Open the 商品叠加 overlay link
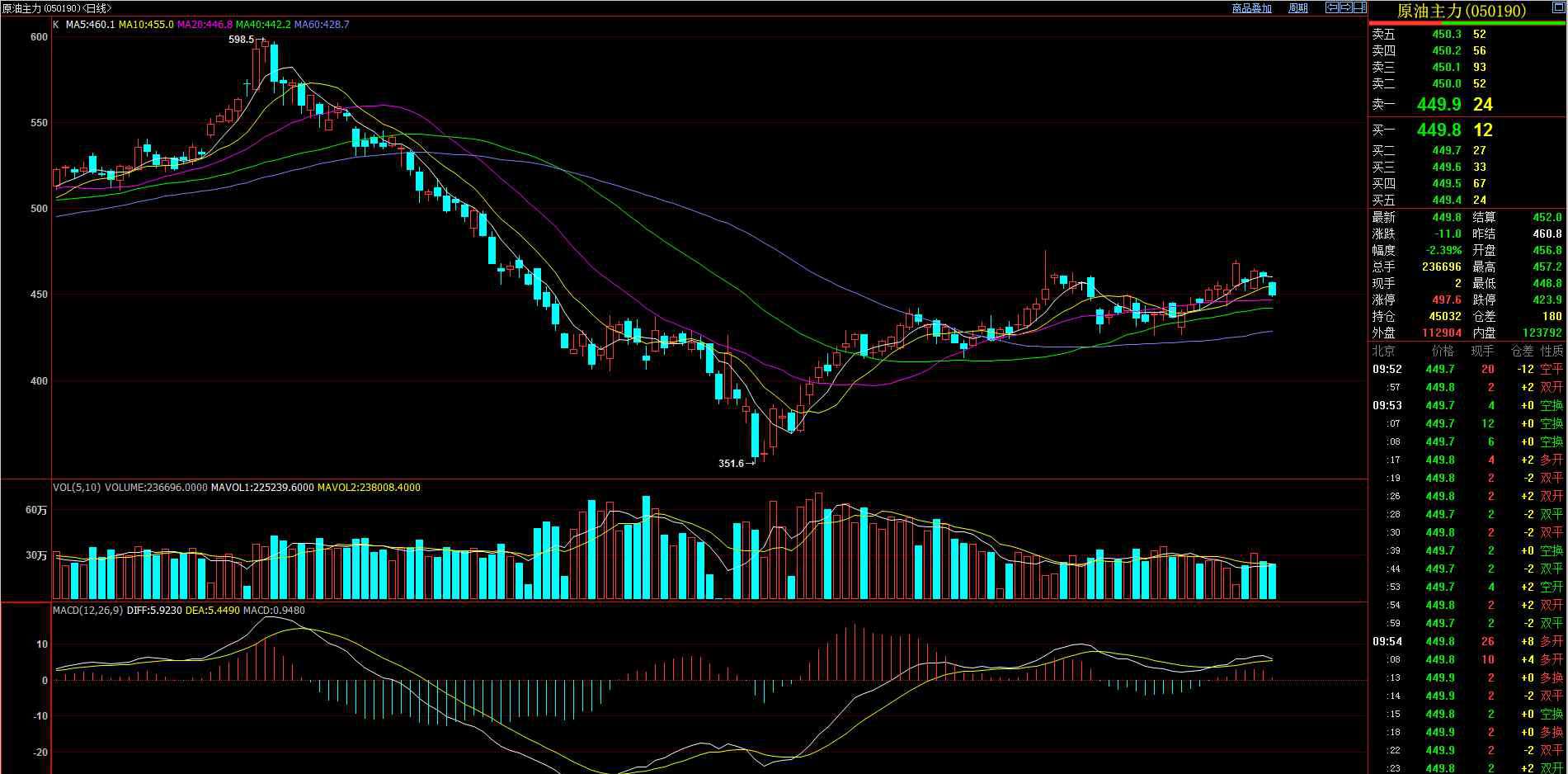Viewport: 1568px width, 774px height. tap(1251, 8)
